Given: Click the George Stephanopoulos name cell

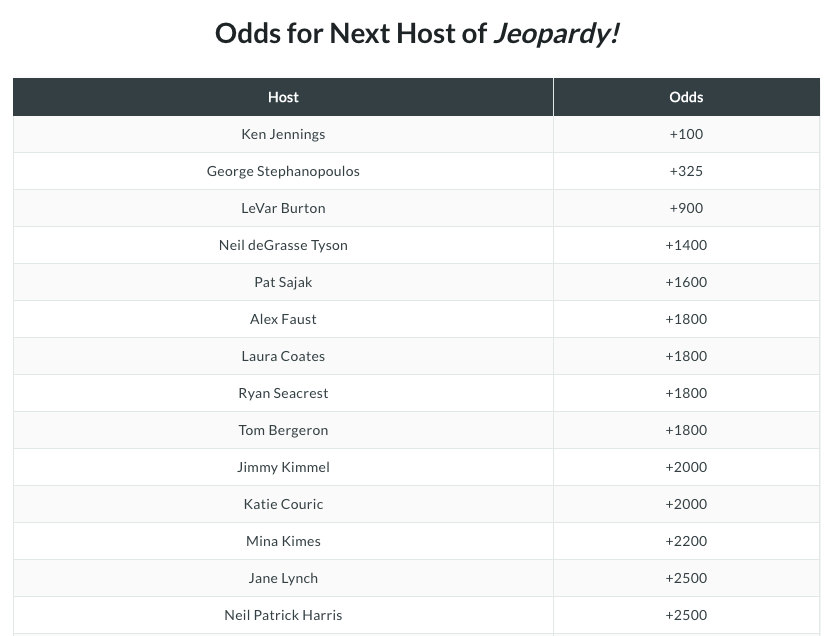Looking at the screenshot, I should pos(283,171).
